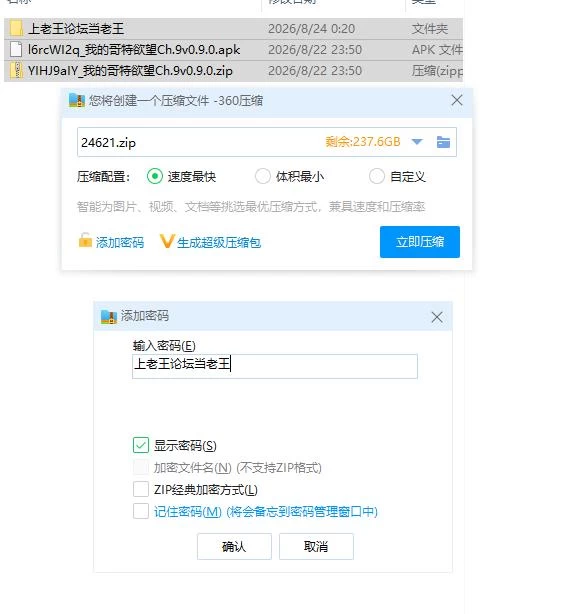Enable ZIP经典加密方式(L) checkbox
The height and width of the screenshot is (614, 561).
click(x=141, y=489)
